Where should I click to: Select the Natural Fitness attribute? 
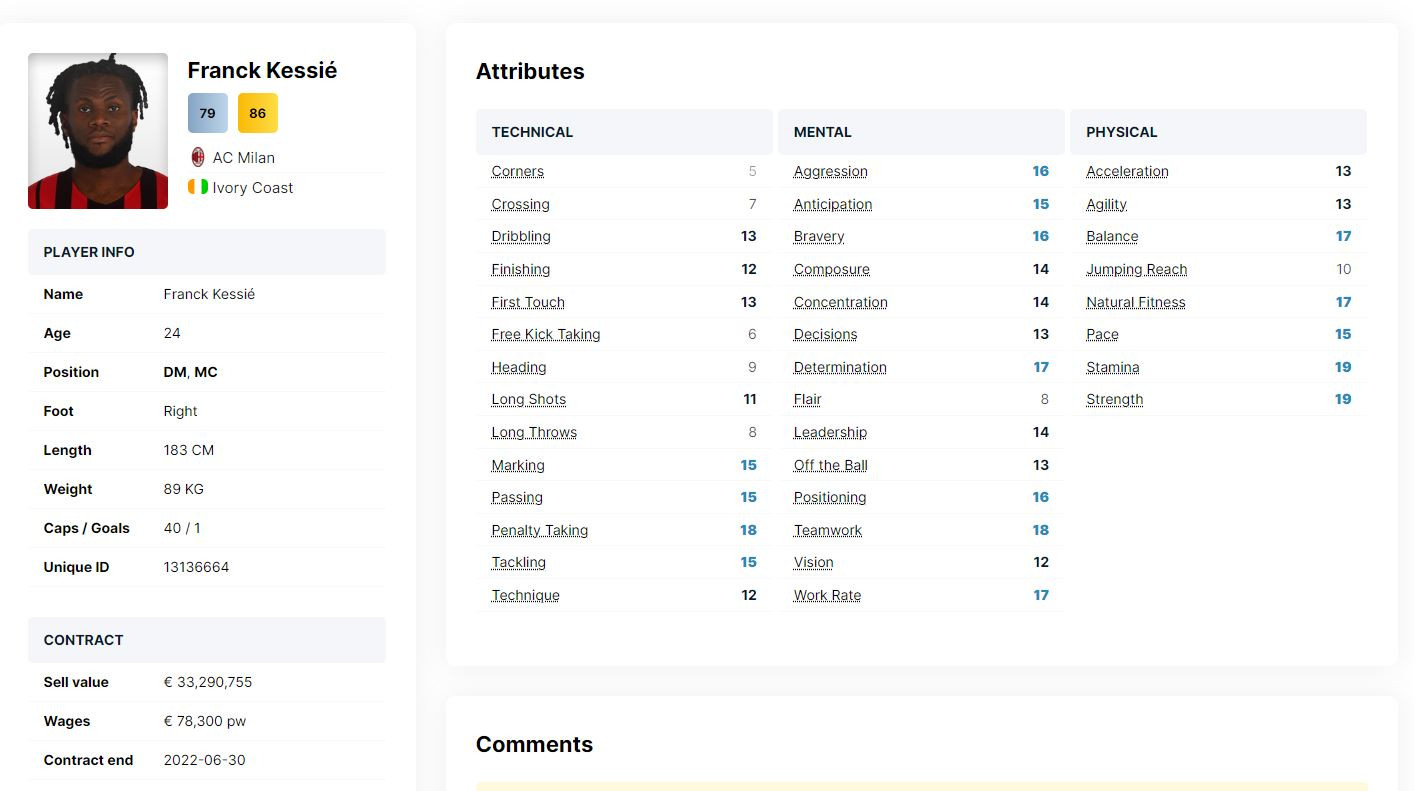[x=1135, y=302]
